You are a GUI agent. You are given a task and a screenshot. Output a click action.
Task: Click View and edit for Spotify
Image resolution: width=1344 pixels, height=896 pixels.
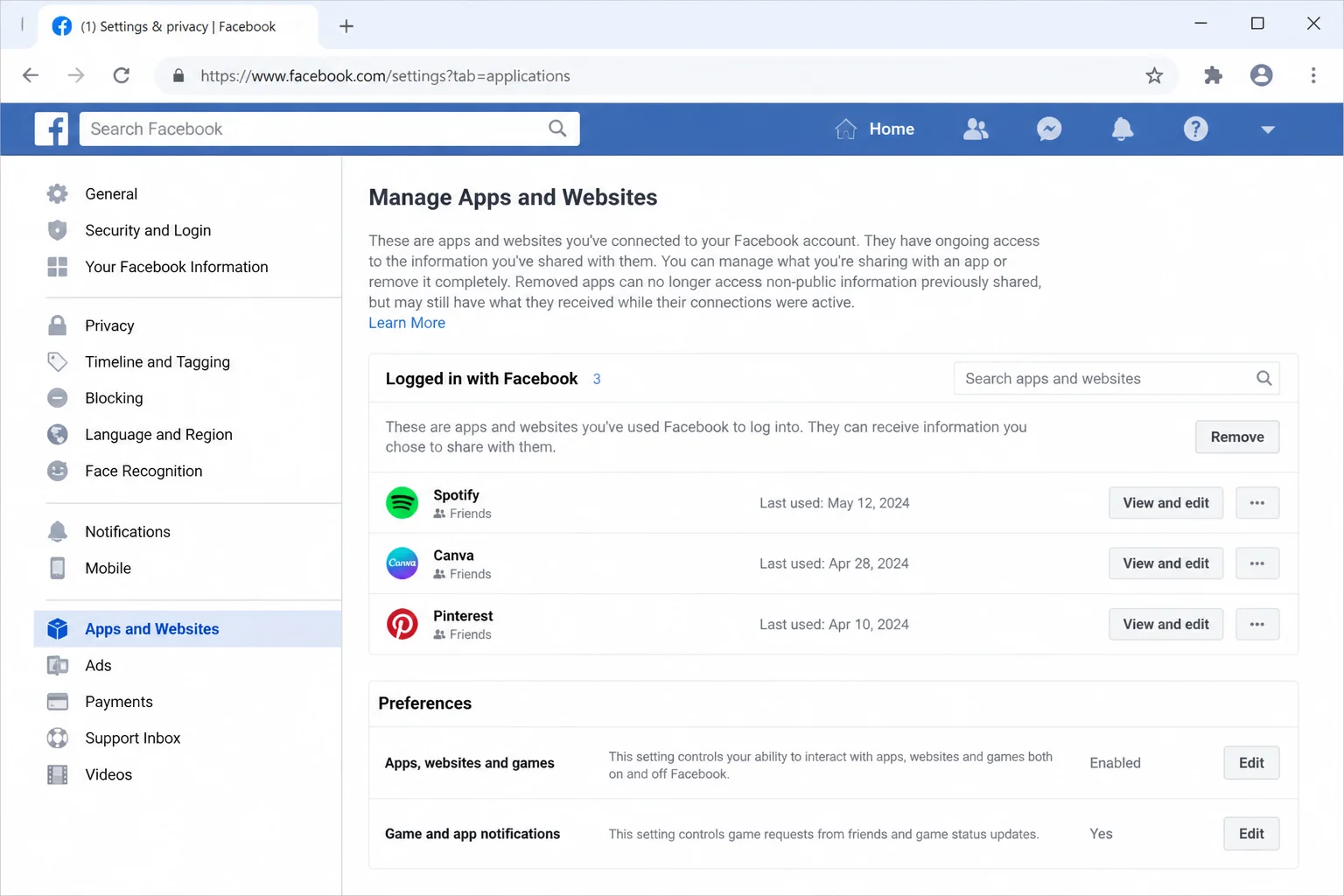pos(1165,503)
